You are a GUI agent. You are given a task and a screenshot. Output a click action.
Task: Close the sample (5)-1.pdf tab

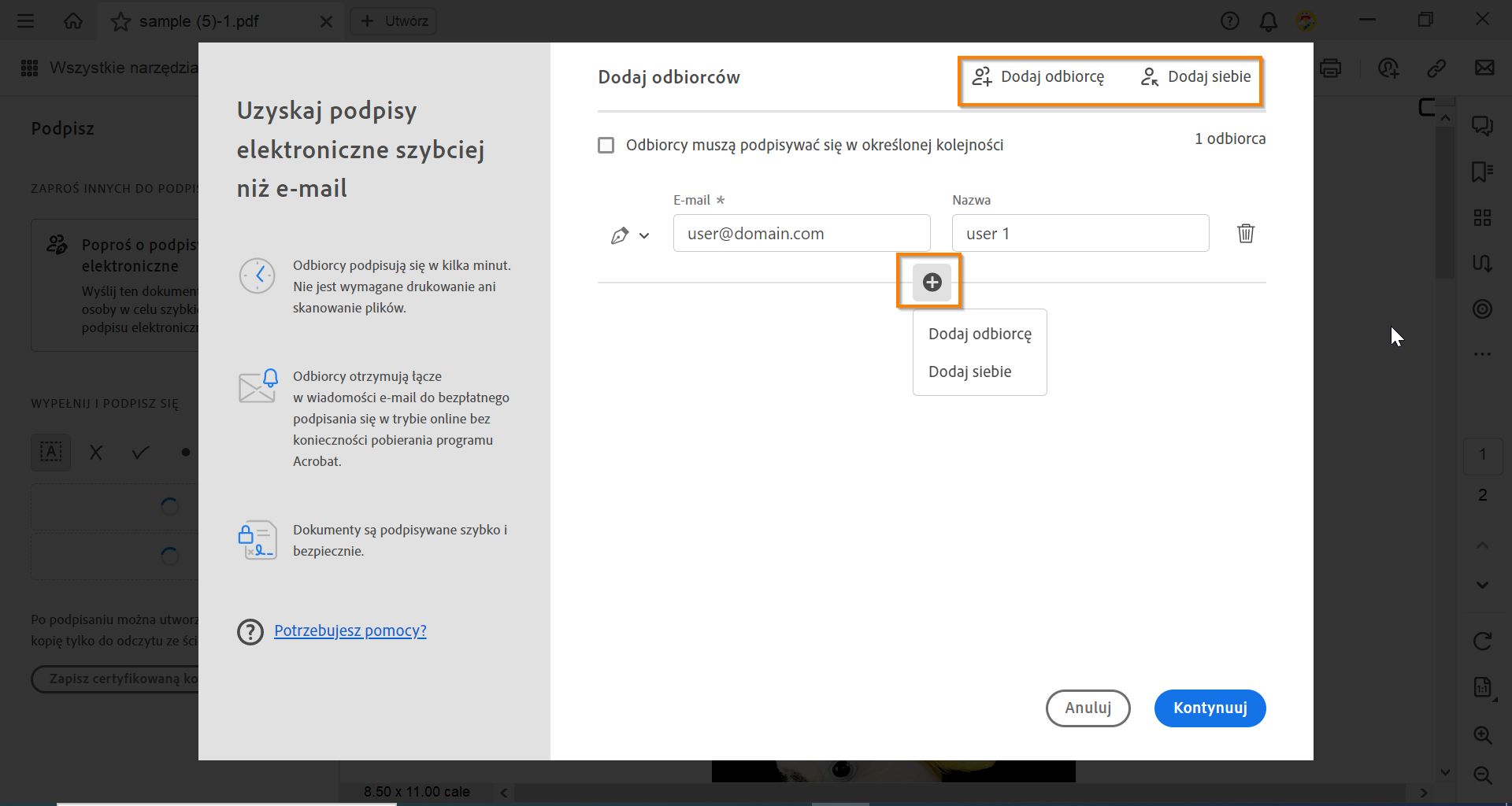click(326, 22)
